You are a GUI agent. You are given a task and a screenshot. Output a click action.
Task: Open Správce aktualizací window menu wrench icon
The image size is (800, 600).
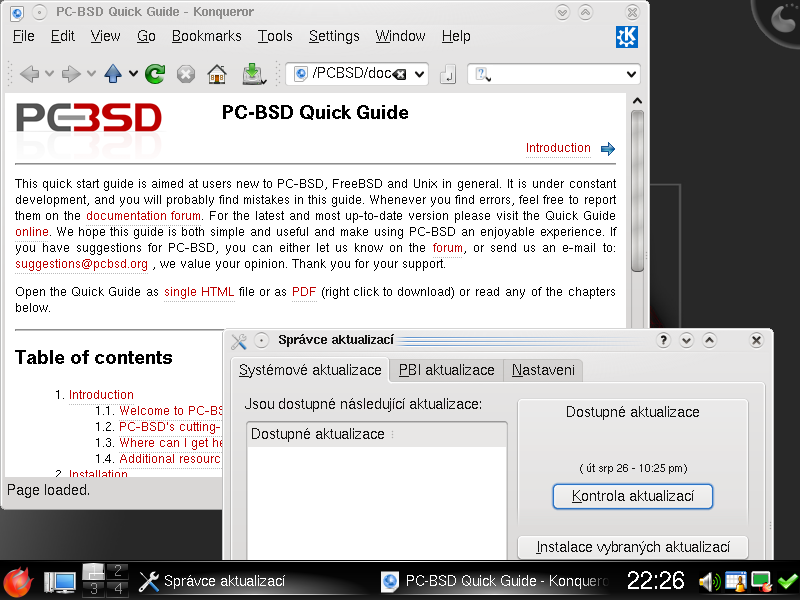point(238,341)
